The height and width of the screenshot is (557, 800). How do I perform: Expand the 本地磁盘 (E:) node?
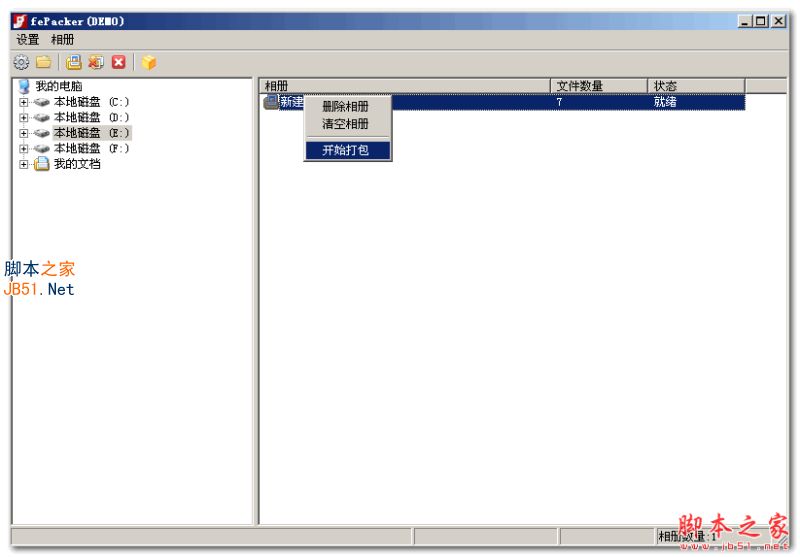(x=23, y=133)
